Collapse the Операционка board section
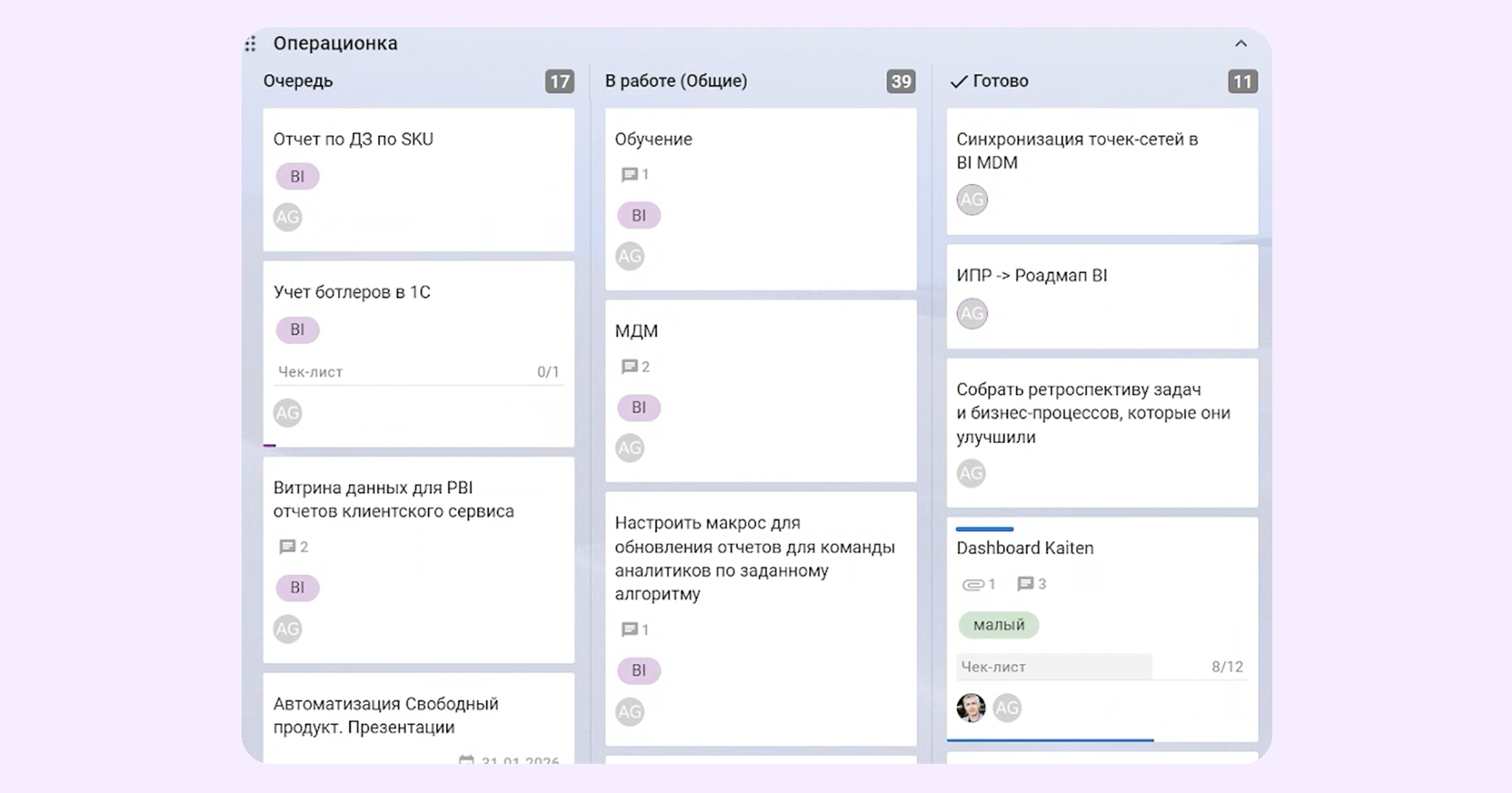1512x793 pixels. [1241, 44]
